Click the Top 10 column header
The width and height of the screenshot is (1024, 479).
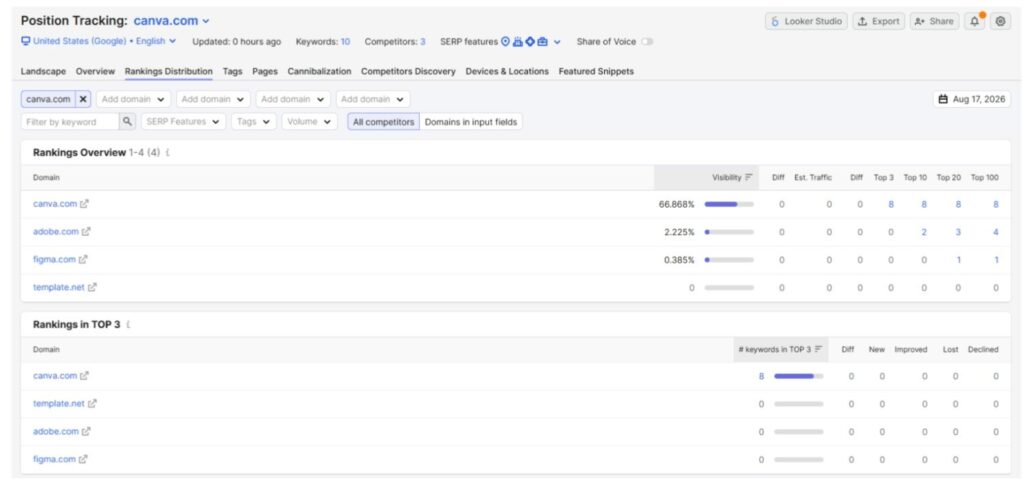[x=916, y=178]
